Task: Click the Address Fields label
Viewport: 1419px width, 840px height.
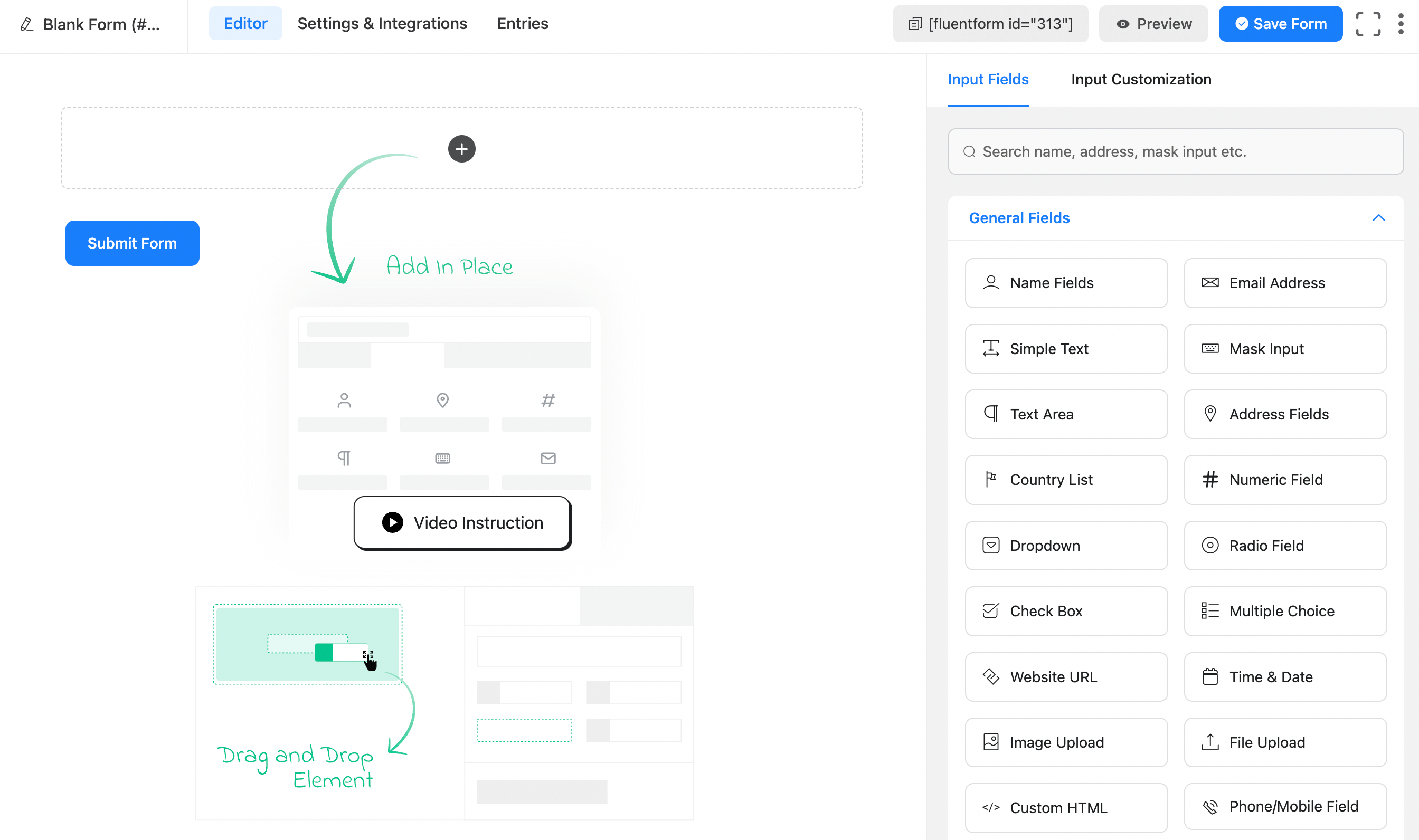Action: pyautogui.click(x=1279, y=414)
